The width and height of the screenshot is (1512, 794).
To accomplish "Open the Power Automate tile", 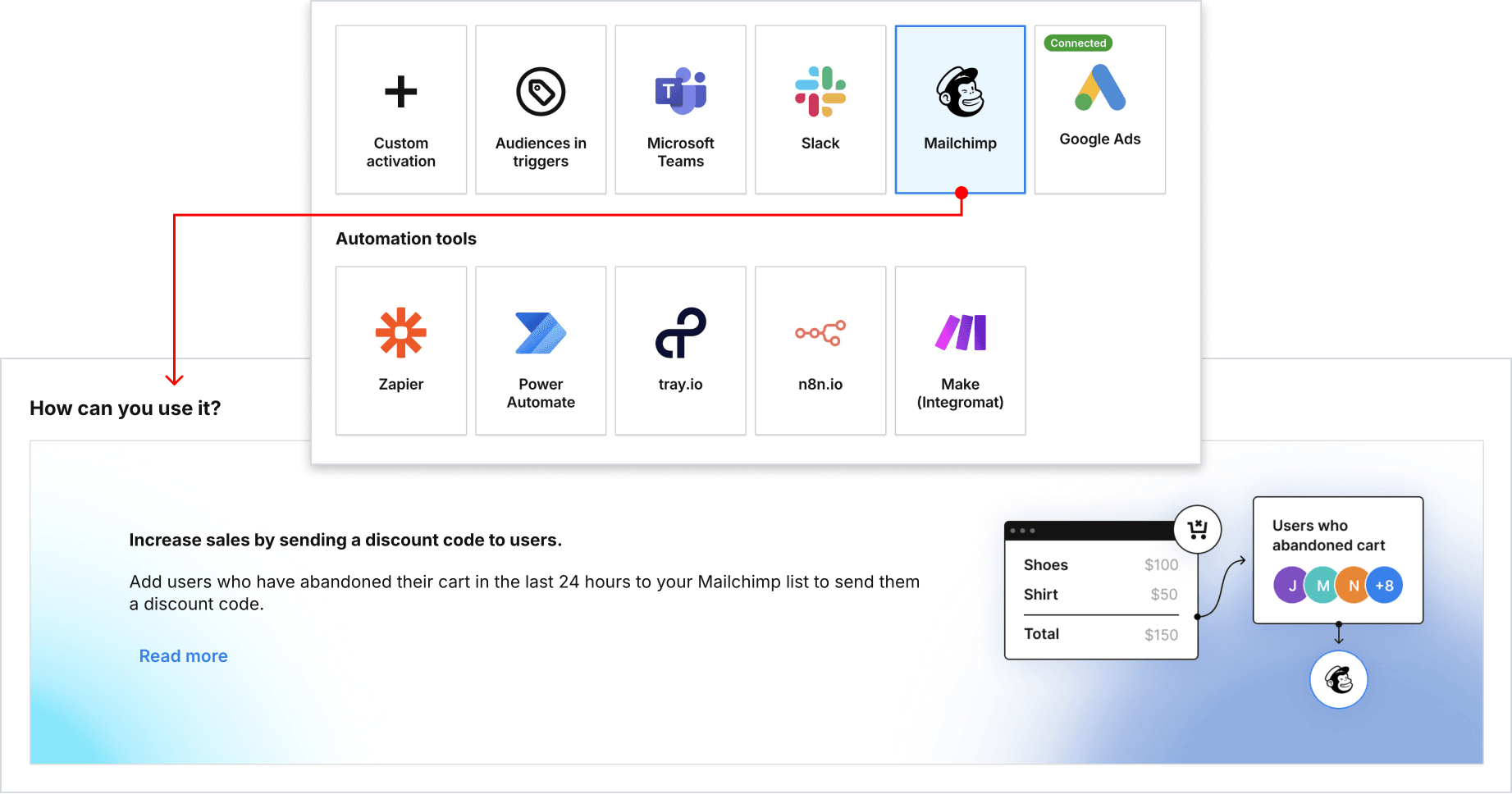I will coord(541,350).
